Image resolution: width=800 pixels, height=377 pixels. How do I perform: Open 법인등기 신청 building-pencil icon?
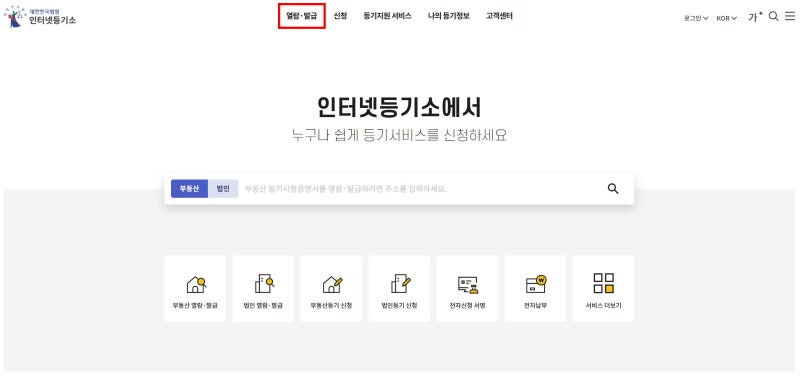(400, 284)
